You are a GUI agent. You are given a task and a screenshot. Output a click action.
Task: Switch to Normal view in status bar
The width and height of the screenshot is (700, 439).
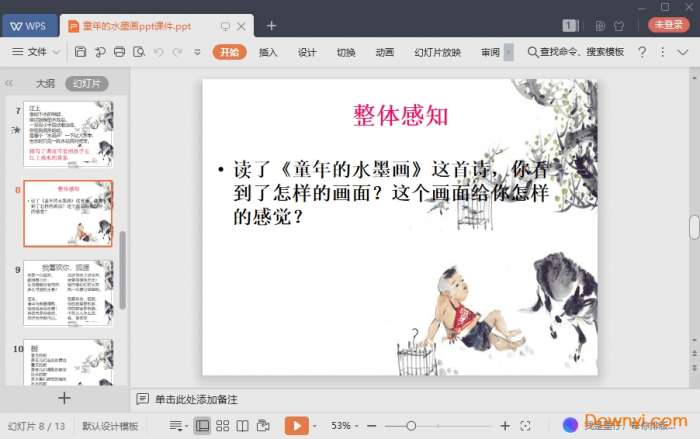pyautogui.click(x=202, y=426)
